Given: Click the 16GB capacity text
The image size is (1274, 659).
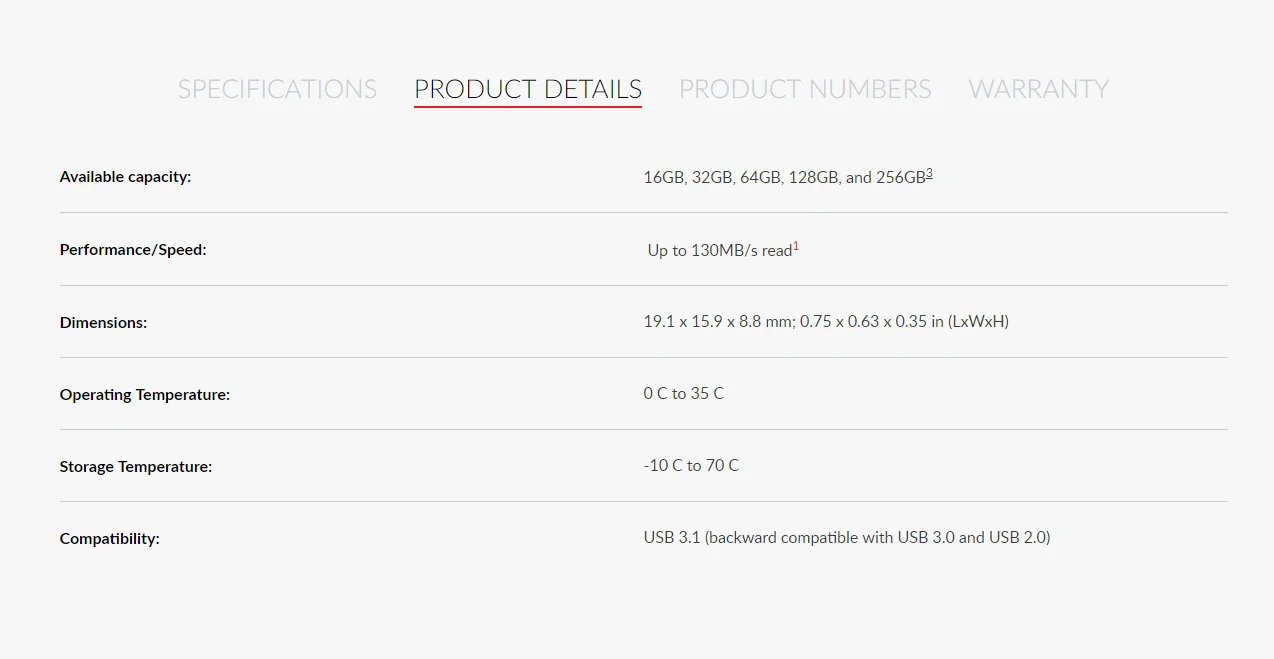Looking at the screenshot, I should click(x=663, y=178).
